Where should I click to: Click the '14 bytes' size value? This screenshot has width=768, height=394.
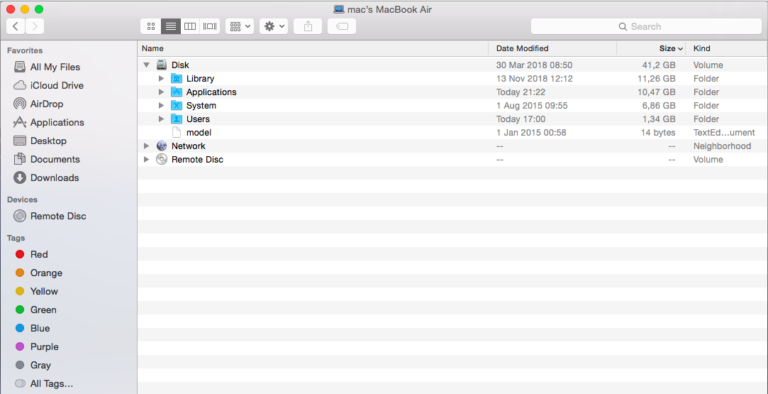click(658, 133)
